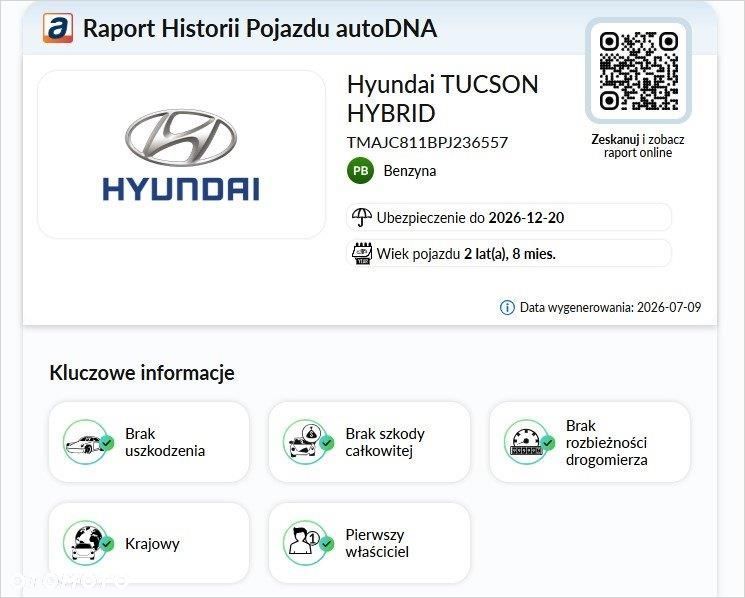The image size is (745, 598).
Task: Select the VIN text TMAJC811BPJ236557
Action: 427,142
